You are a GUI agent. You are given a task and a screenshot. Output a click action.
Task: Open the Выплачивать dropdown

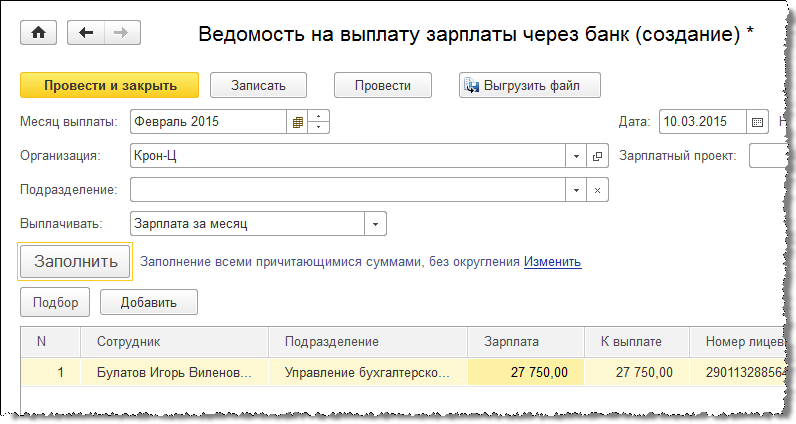point(375,224)
